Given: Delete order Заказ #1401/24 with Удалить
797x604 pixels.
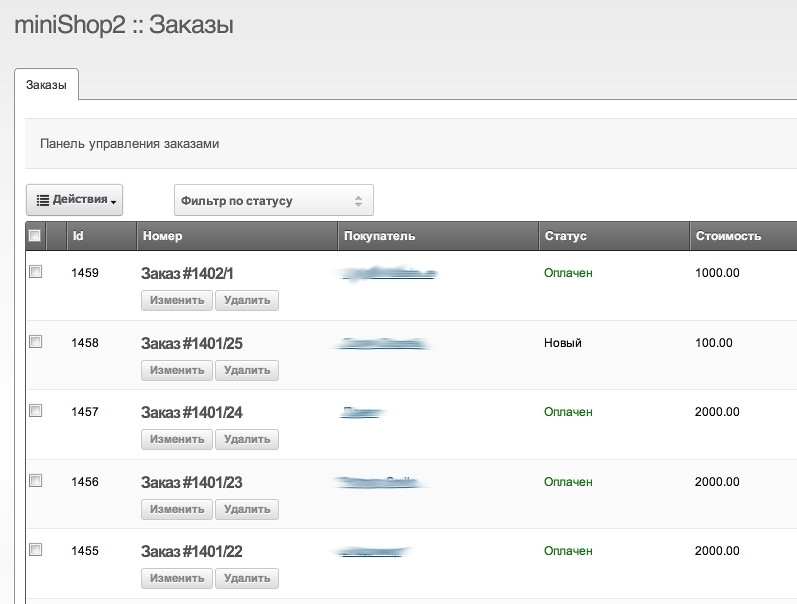Looking at the screenshot, I should tap(247, 439).
